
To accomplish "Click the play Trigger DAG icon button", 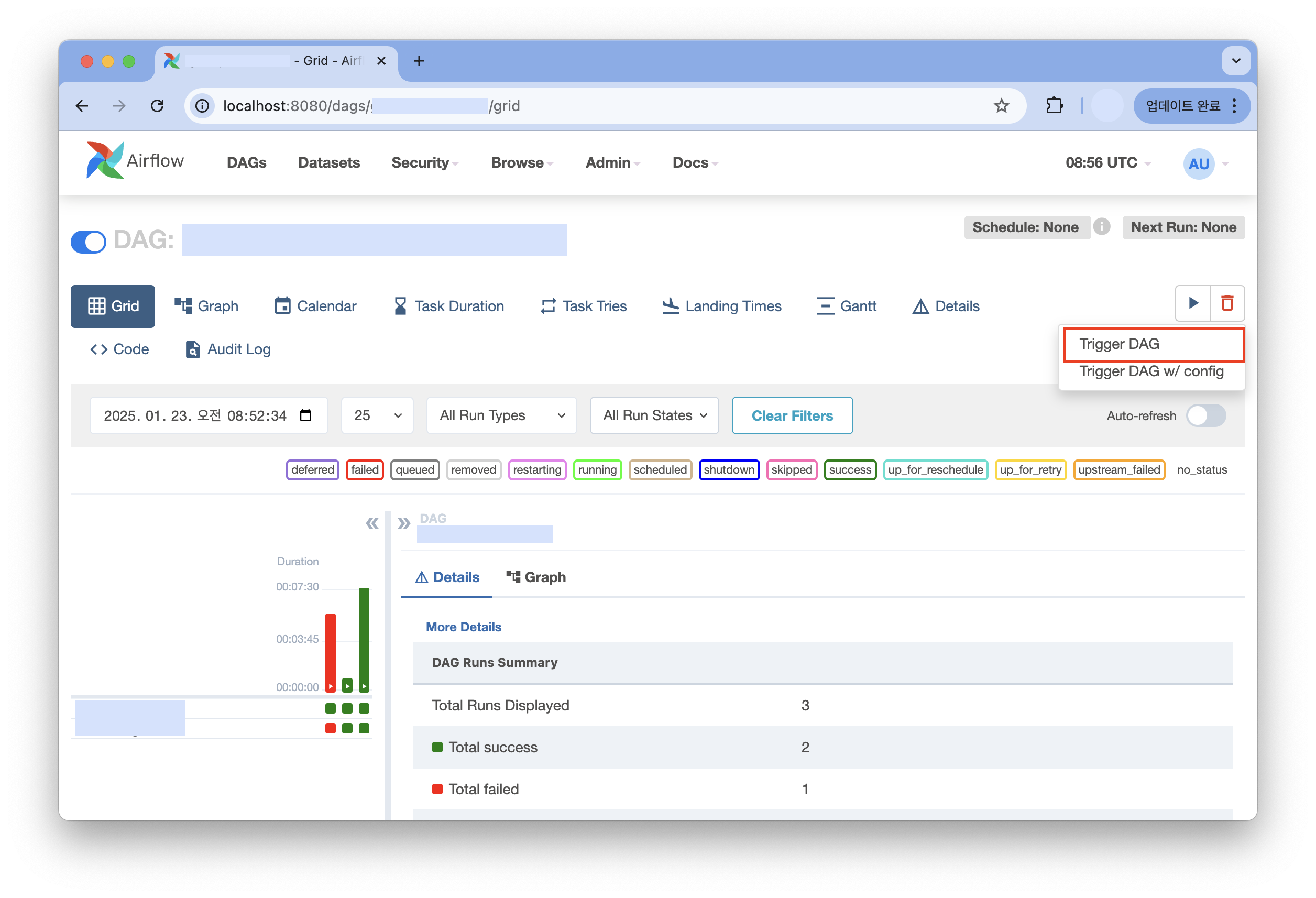I will (1192, 303).
